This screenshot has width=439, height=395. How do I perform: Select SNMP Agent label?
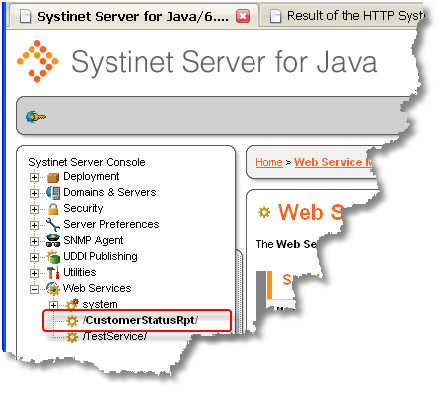tap(93, 240)
